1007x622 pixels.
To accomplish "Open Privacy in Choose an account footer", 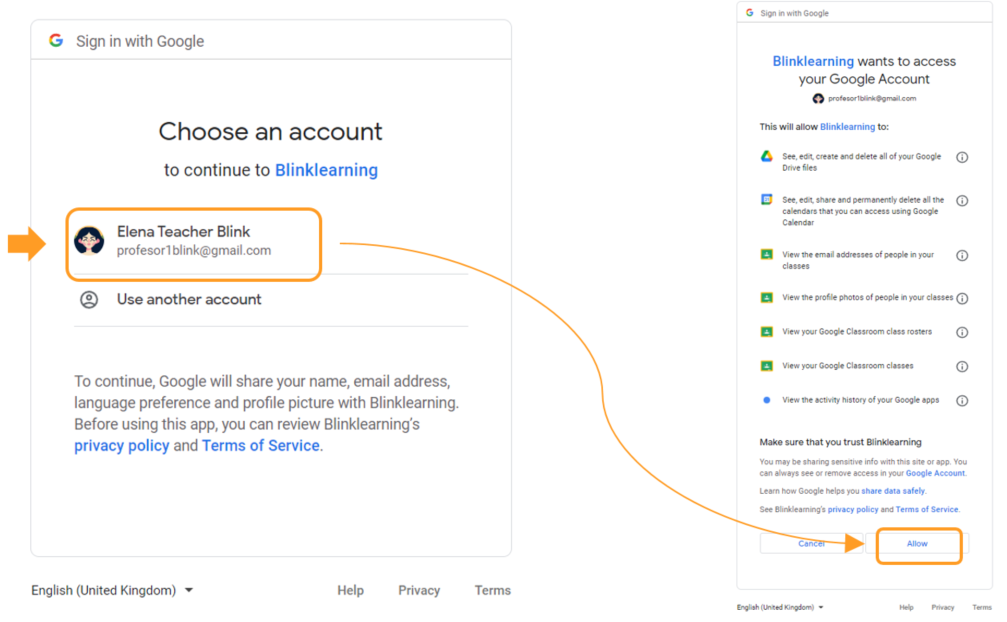I will pyautogui.click(x=419, y=591).
